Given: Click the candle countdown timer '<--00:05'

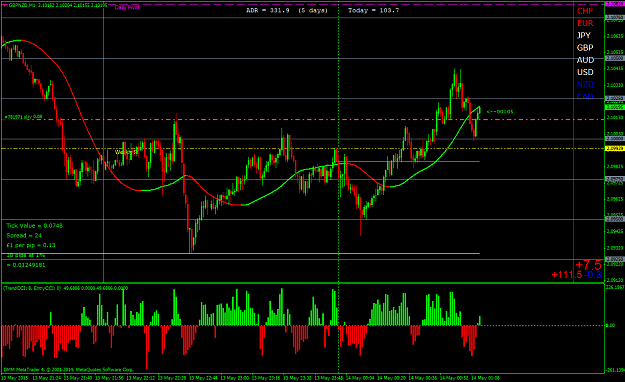Looking at the screenshot, I should click(500, 112).
